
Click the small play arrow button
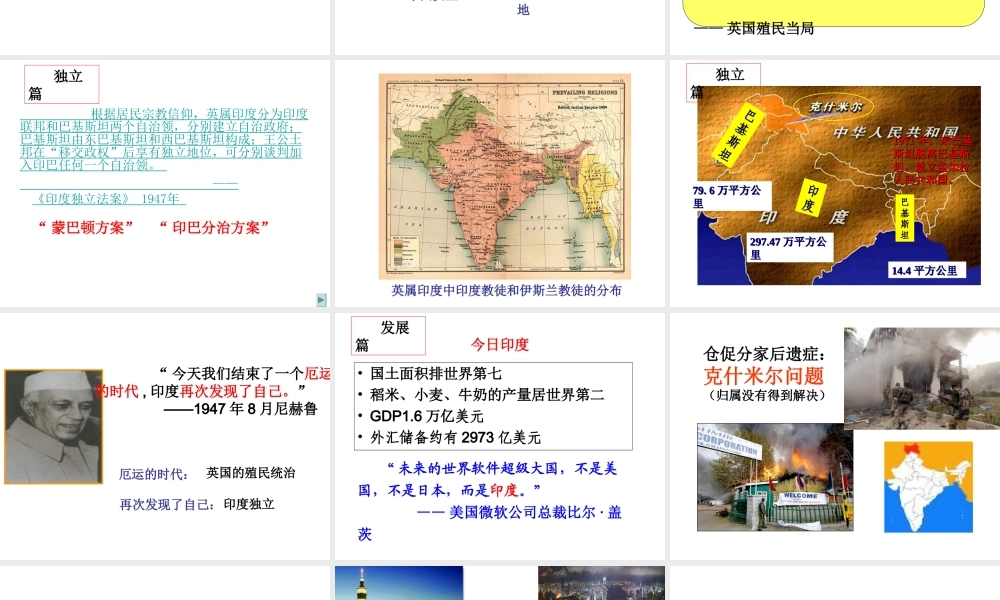click(x=321, y=299)
